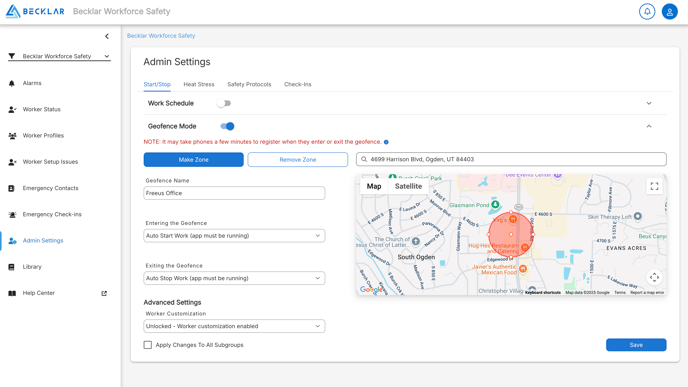Open the user account avatar icon

670,11
